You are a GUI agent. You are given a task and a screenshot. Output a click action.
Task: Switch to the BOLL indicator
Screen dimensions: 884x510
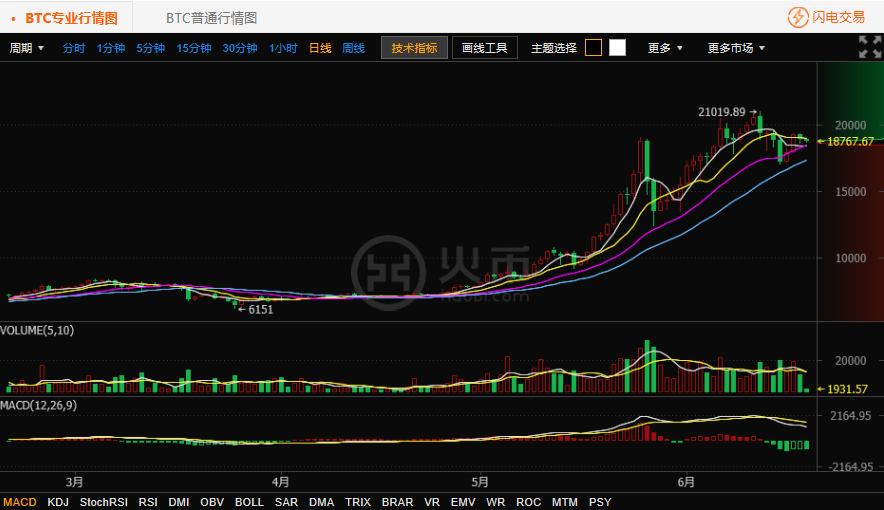click(x=249, y=502)
